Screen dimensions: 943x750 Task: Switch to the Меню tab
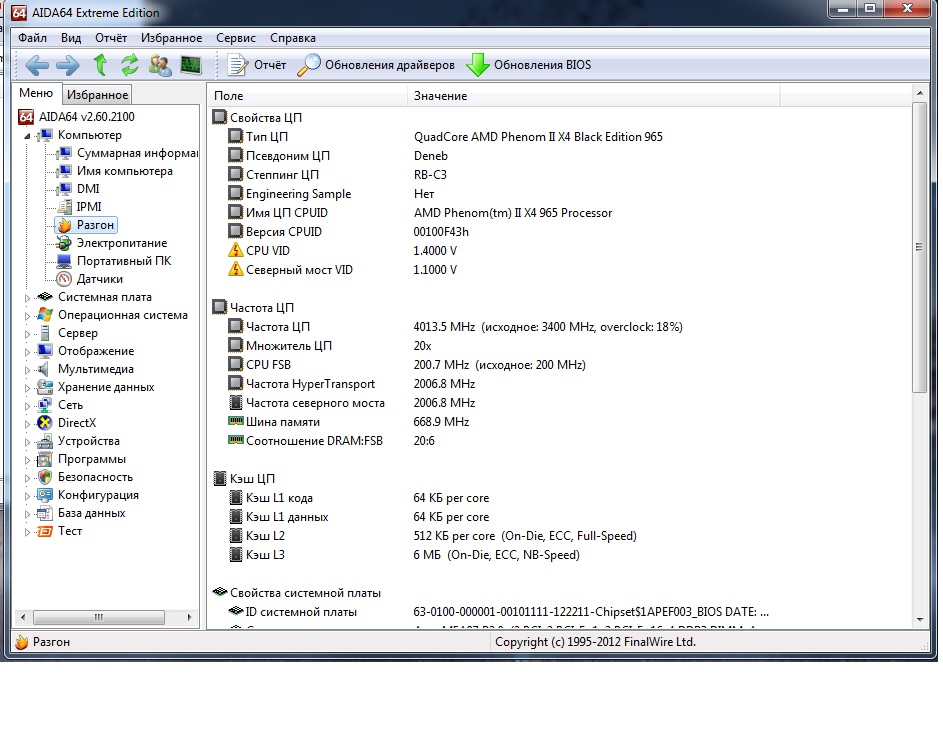(x=36, y=93)
